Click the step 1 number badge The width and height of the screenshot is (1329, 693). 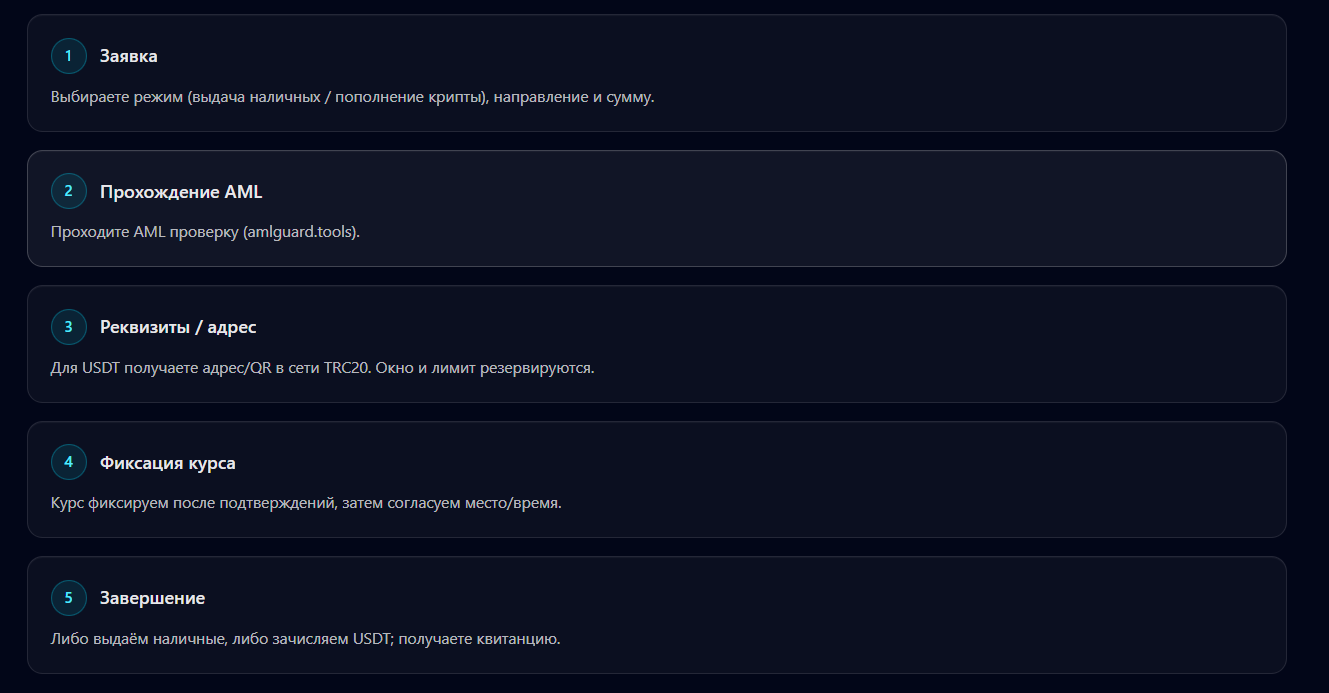click(x=69, y=56)
